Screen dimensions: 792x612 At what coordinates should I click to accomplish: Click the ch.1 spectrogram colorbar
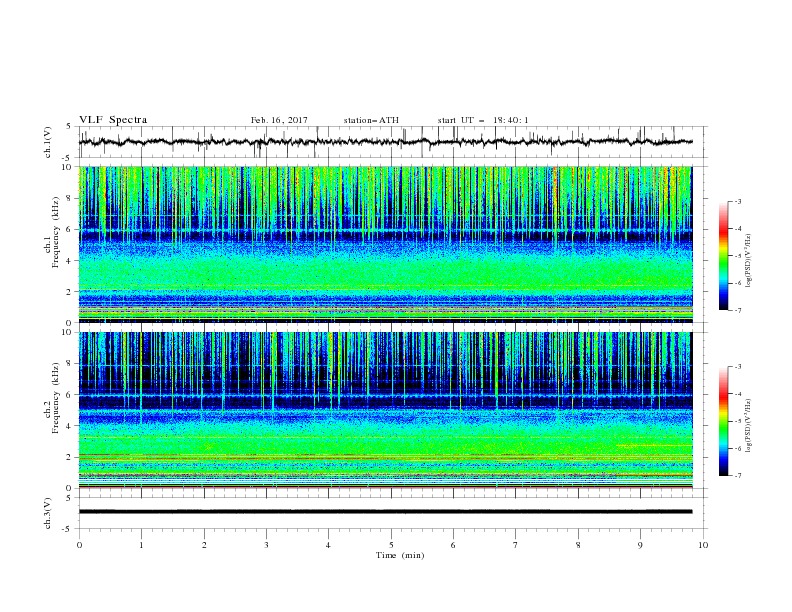[x=724, y=256]
